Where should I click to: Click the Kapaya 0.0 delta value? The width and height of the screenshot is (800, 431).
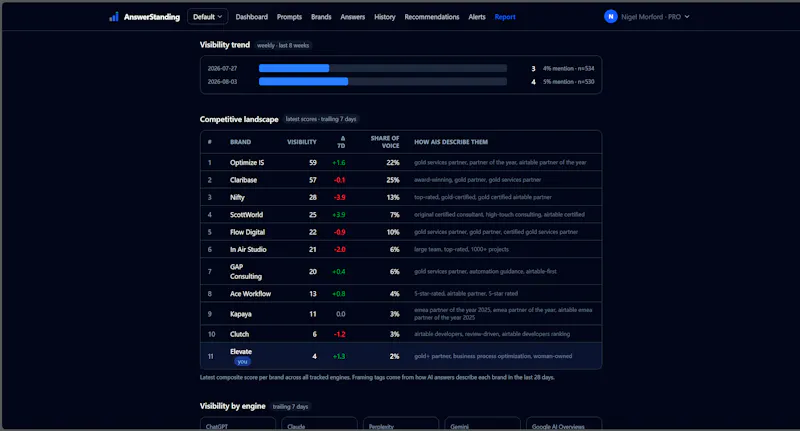341,314
